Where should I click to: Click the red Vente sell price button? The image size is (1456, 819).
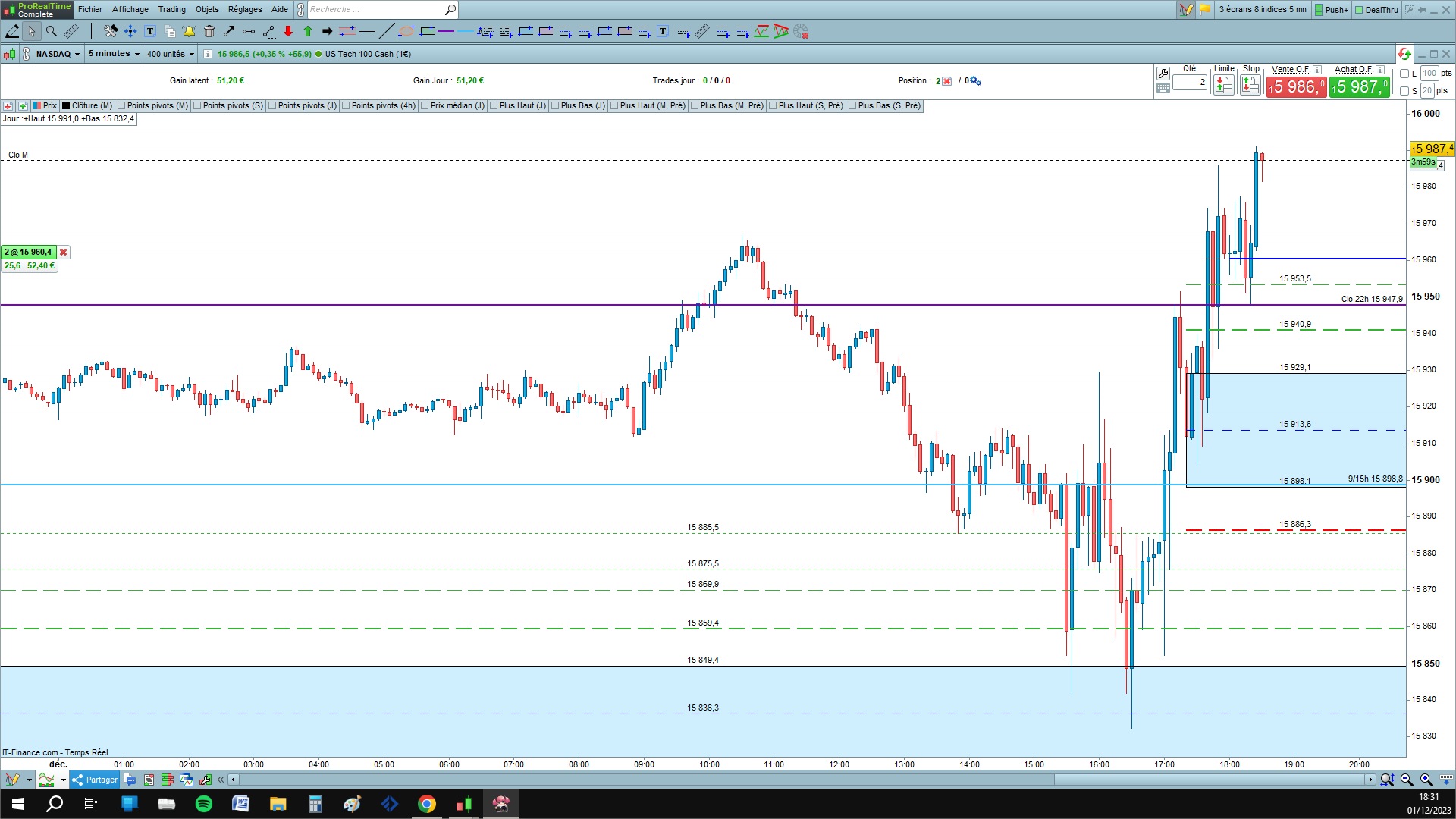pos(1296,87)
